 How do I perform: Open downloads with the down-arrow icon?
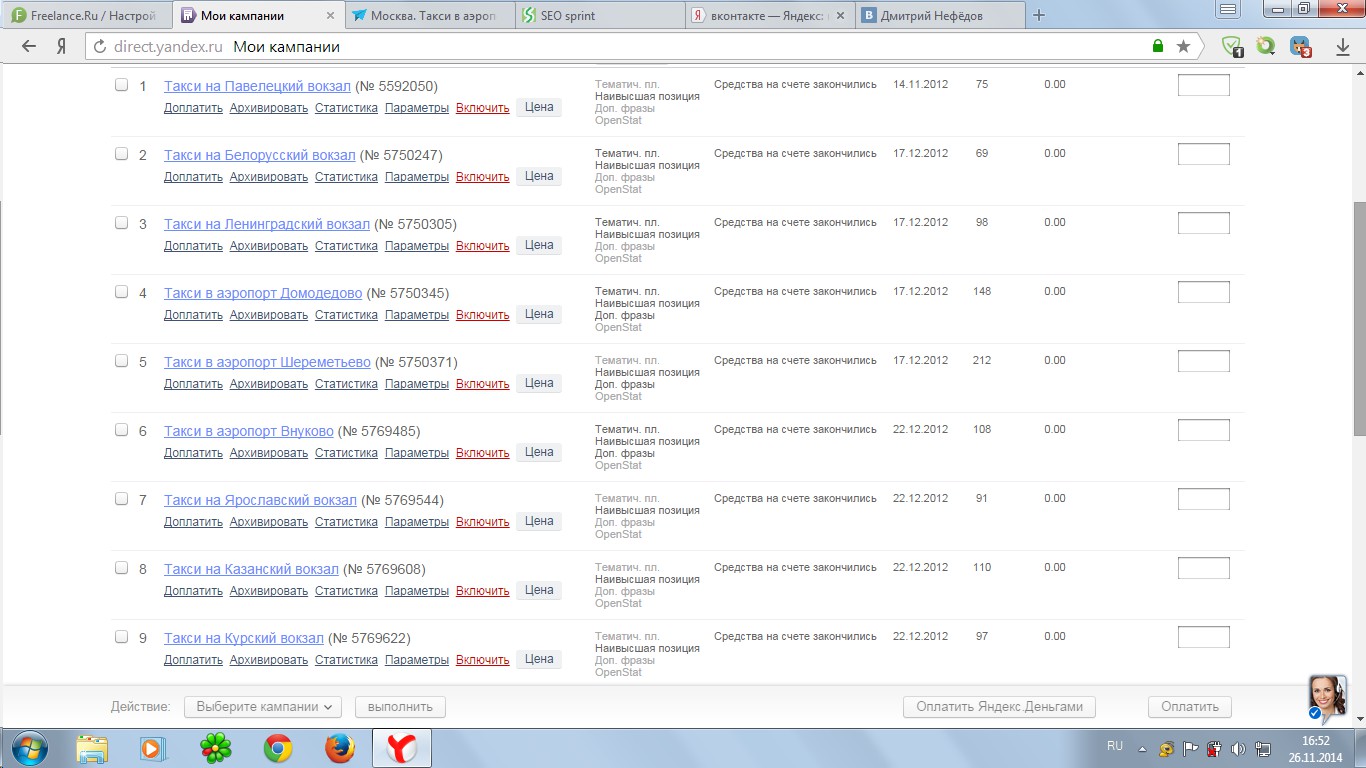coord(1343,46)
